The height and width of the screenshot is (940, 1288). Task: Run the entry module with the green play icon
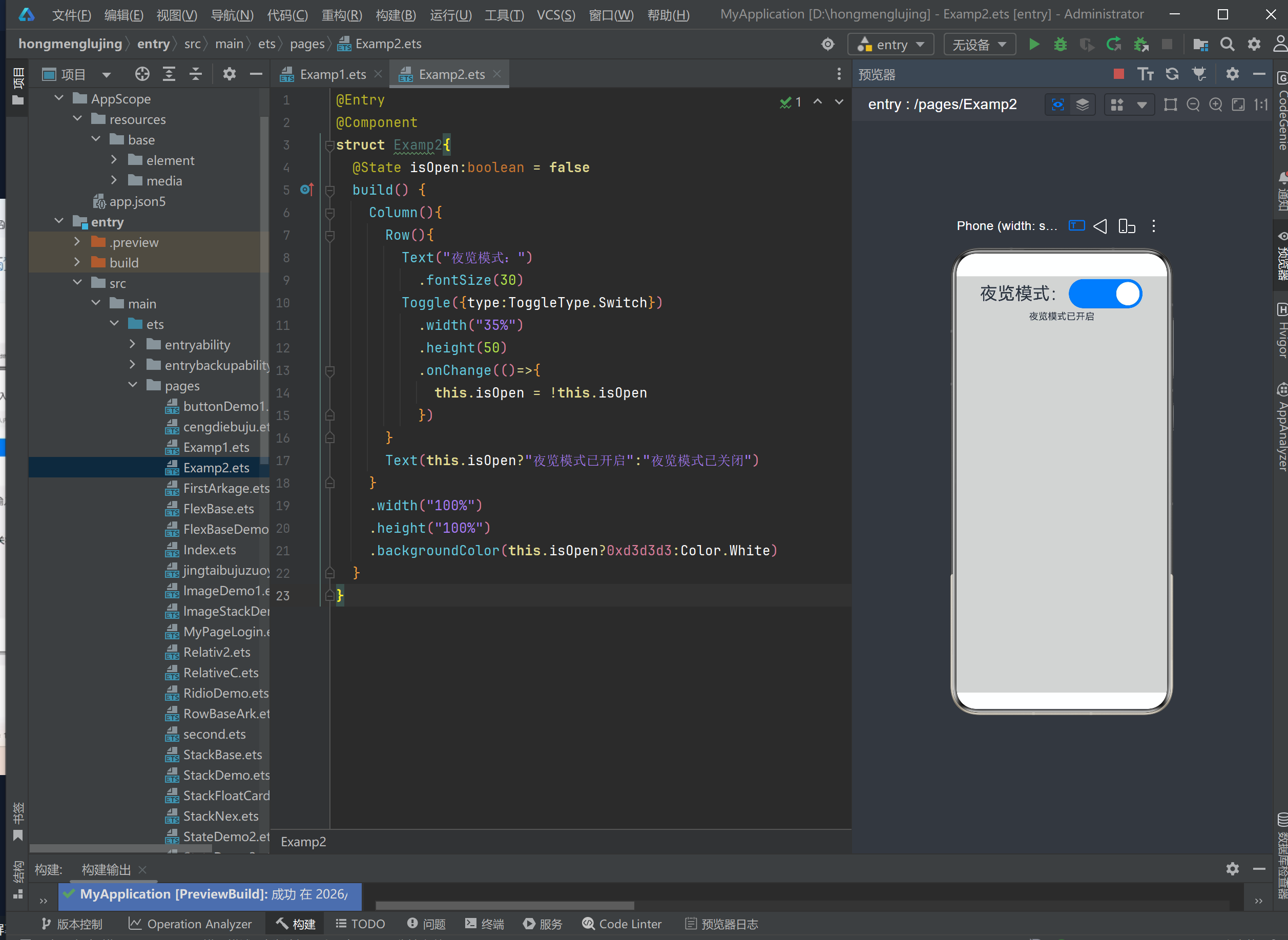point(1034,45)
